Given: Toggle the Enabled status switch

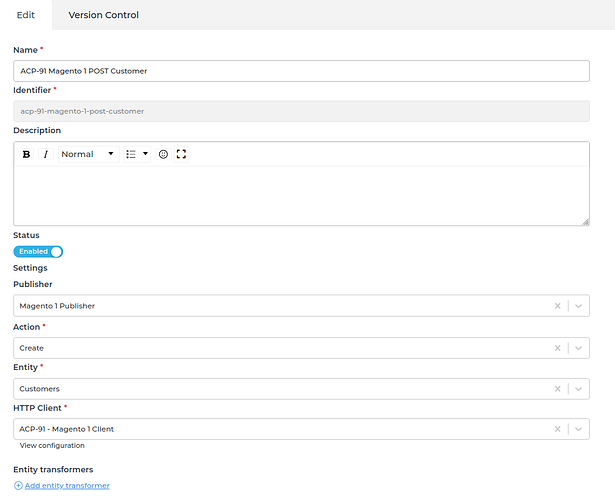Looking at the screenshot, I should tap(38, 251).
